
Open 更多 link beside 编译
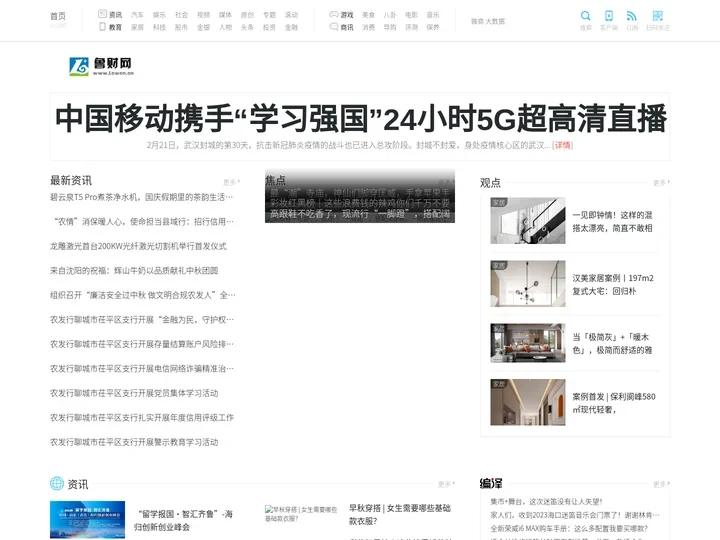[x=661, y=484]
